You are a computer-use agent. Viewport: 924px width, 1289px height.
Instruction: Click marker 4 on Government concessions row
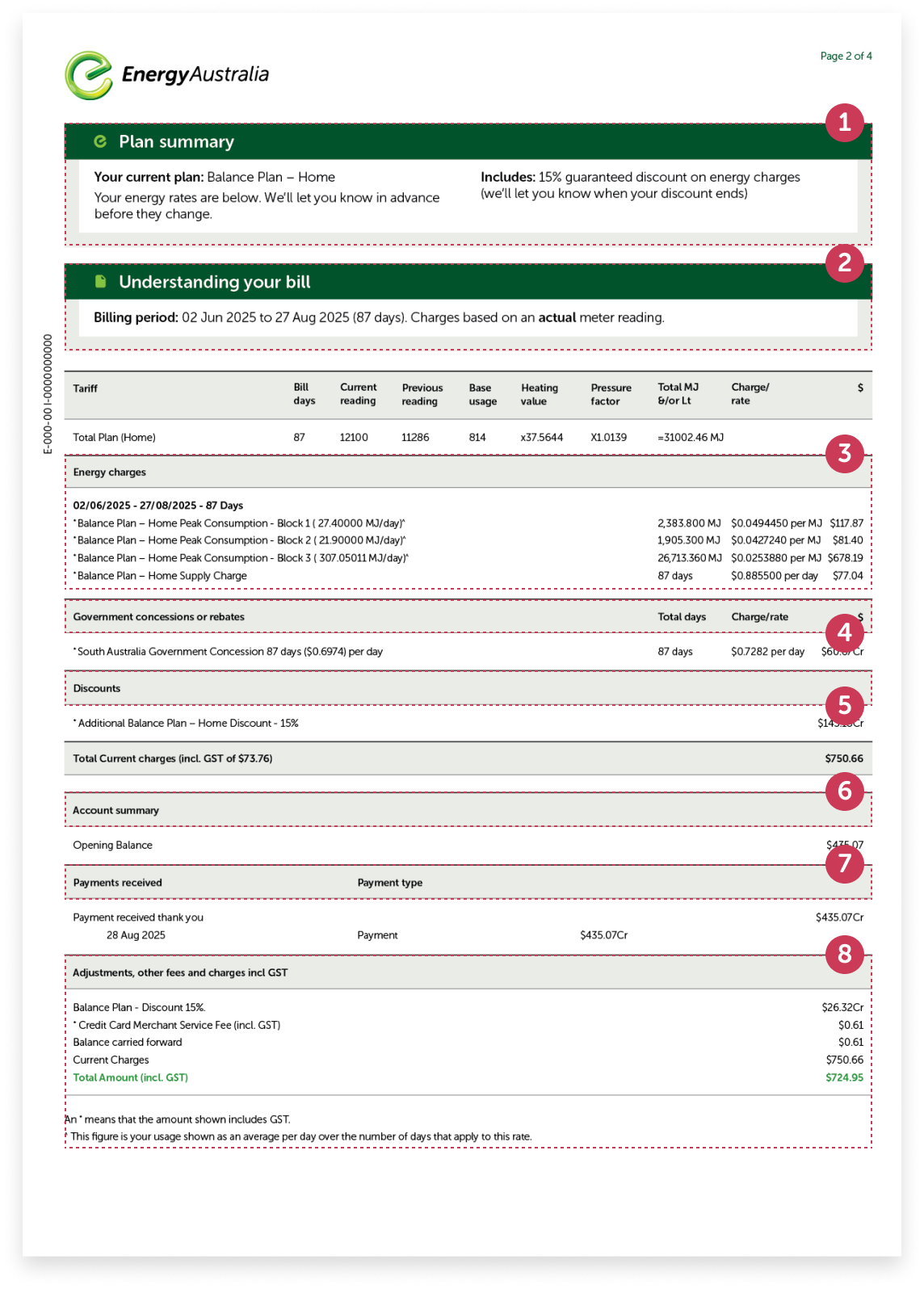(844, 632)
